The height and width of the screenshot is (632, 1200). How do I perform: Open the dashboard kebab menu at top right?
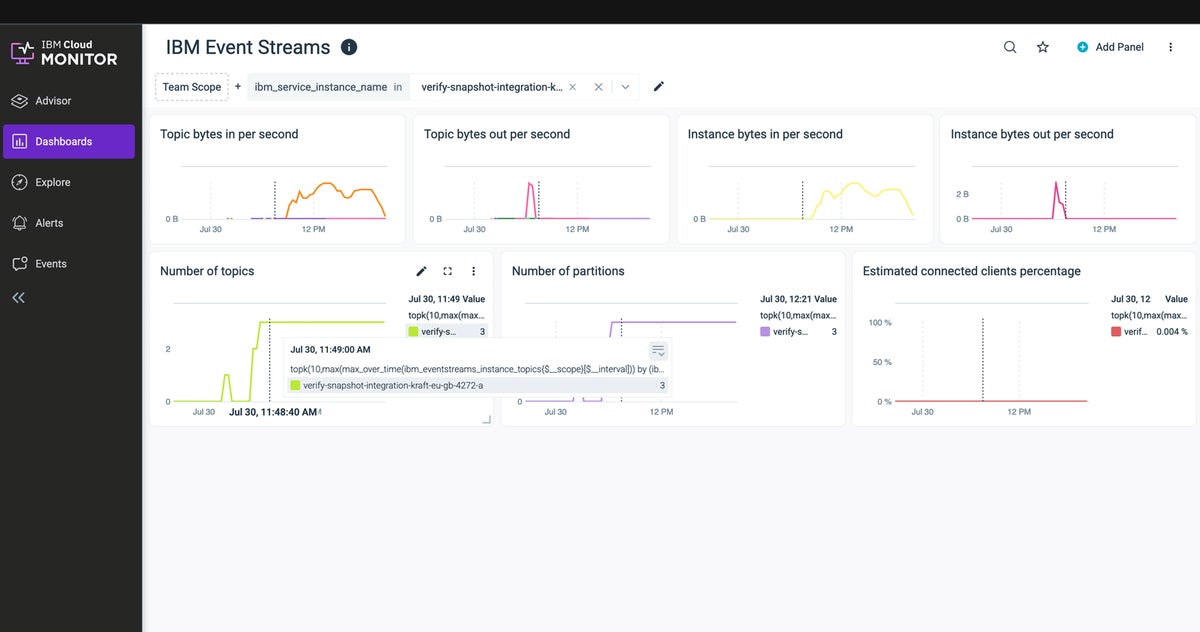(x=1171, y=47)
